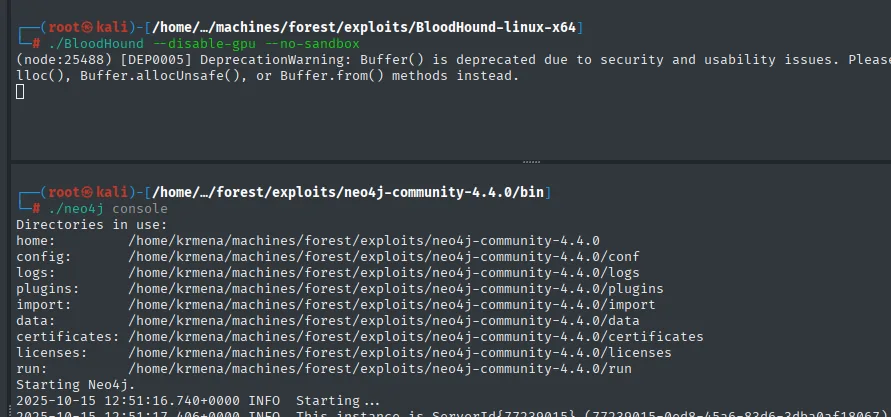Click the path ending in /logs
Image resolution: width=891 pixels, height=417 pixels.
click(384, 272)
